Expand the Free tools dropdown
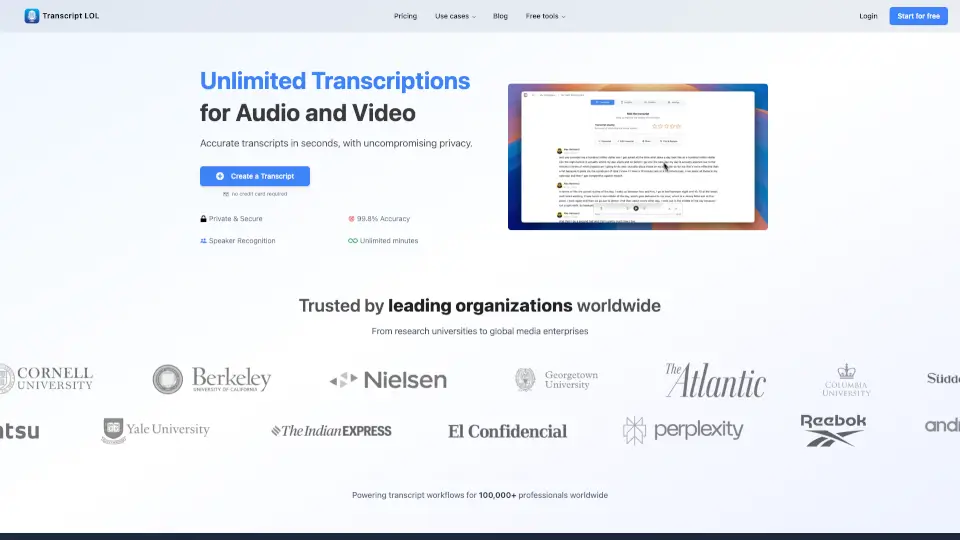The image size is (960, 540). click(x=545, y=16)
